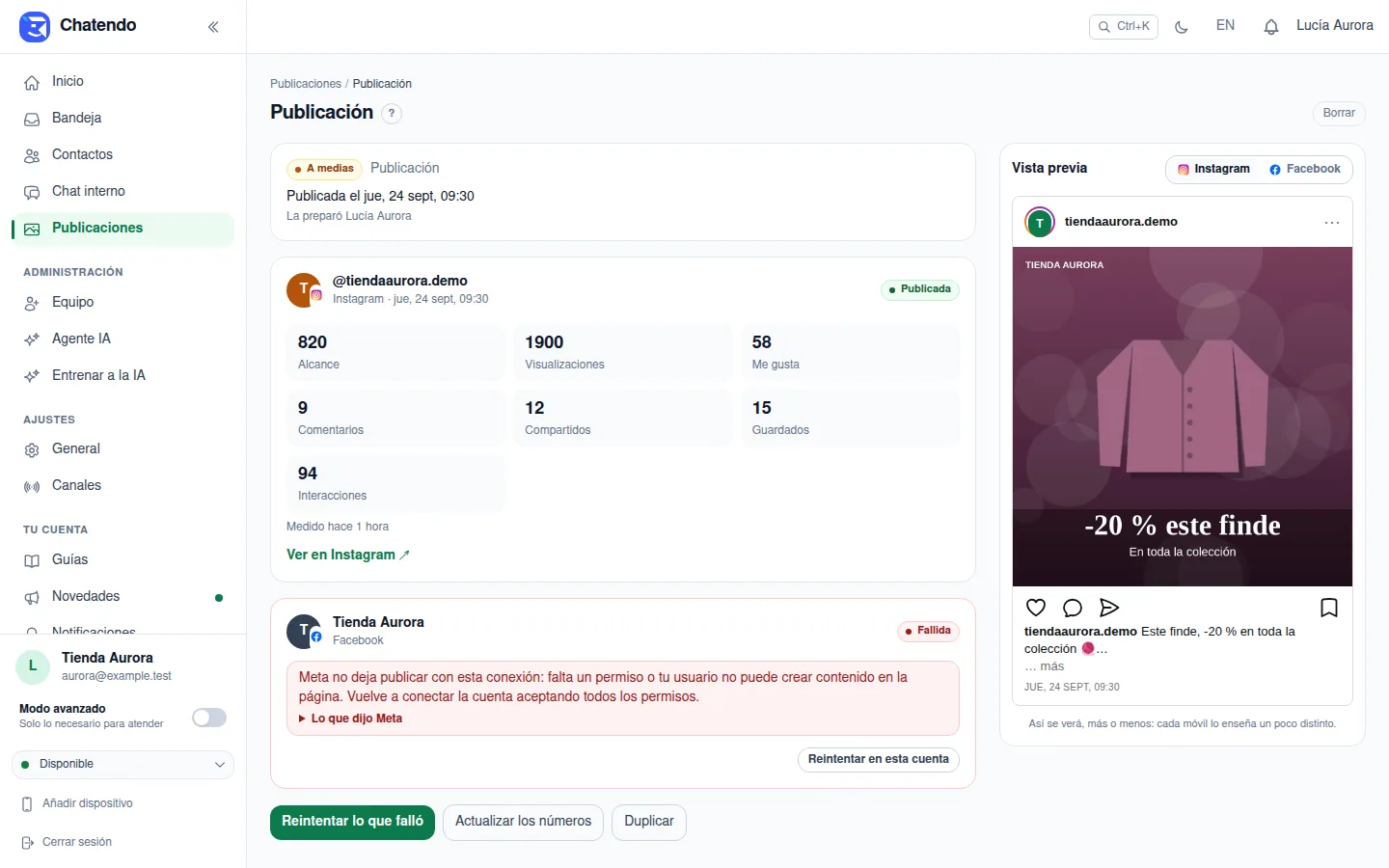Open Agente IA page
1389x868 pixels.
pyautogui.click(x=123, y=339)
